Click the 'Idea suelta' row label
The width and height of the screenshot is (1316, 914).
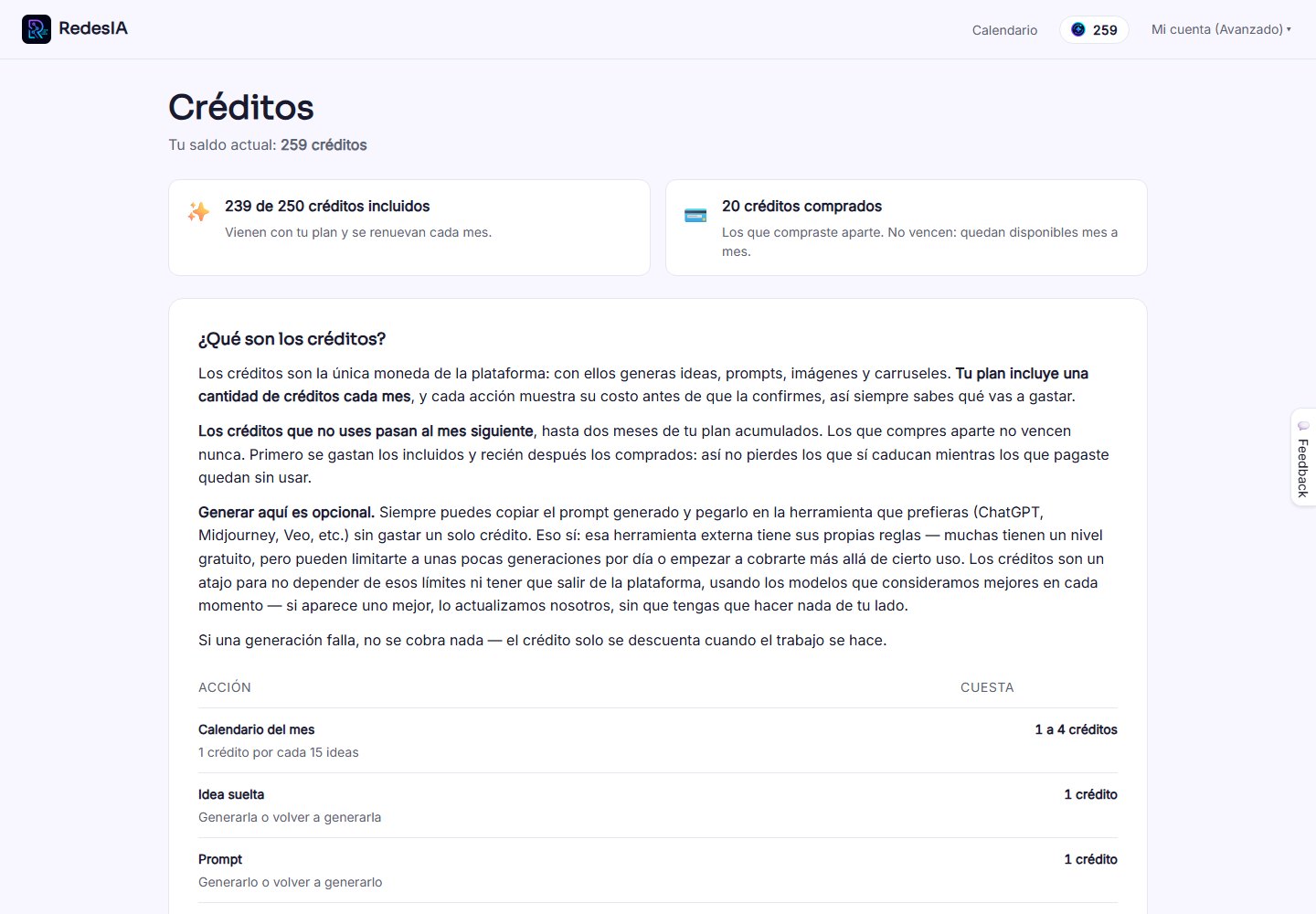tap(231, 794)
